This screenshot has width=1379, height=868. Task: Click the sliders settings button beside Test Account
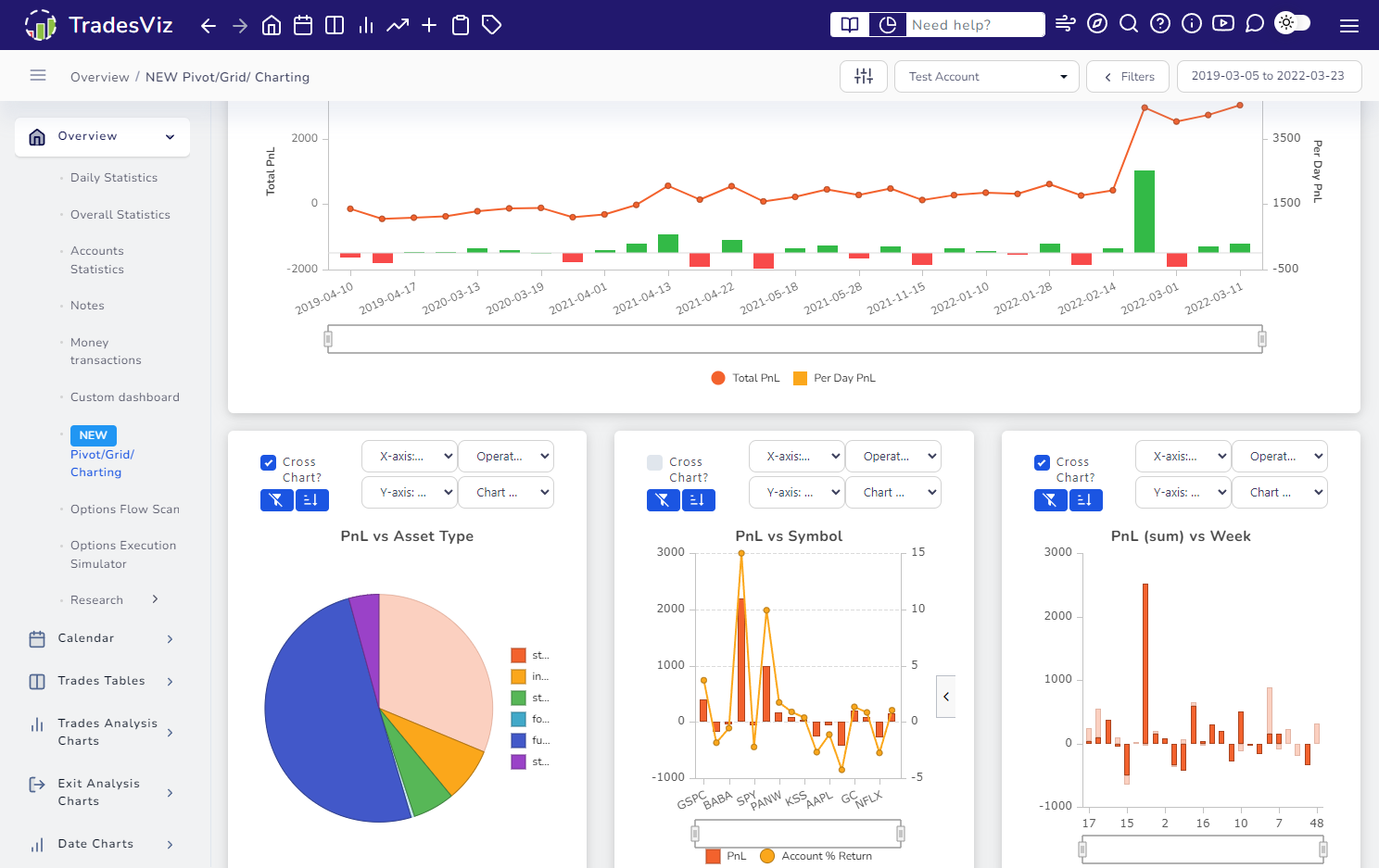click(x=864, y=77)
